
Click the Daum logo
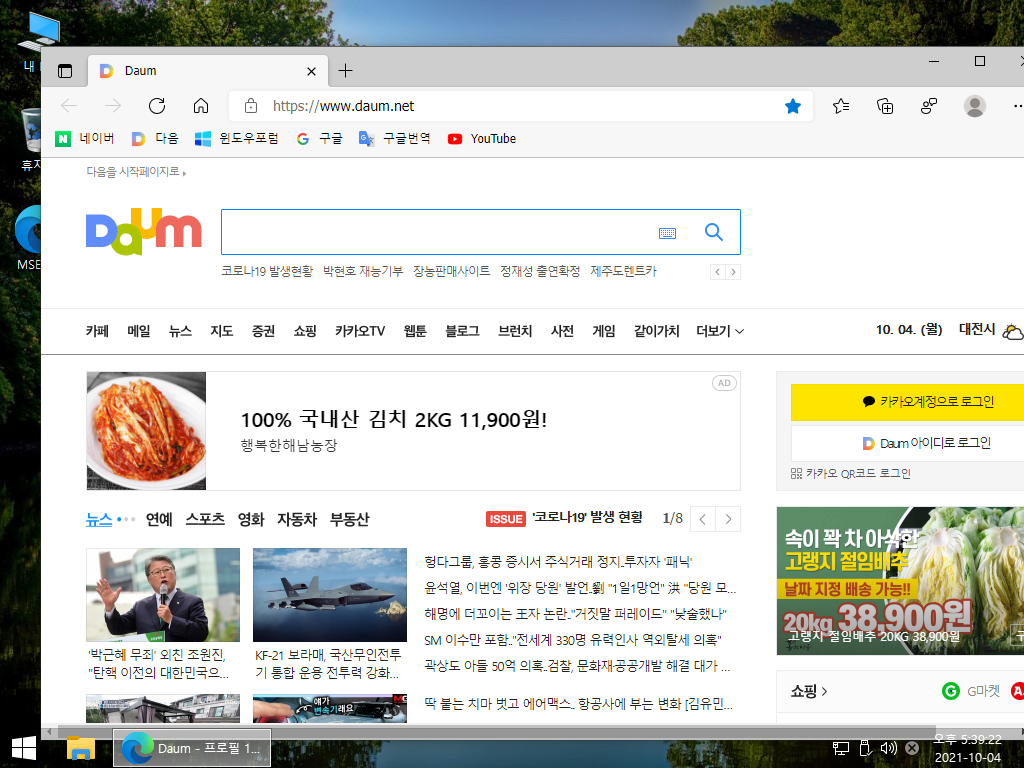point(144,232)
